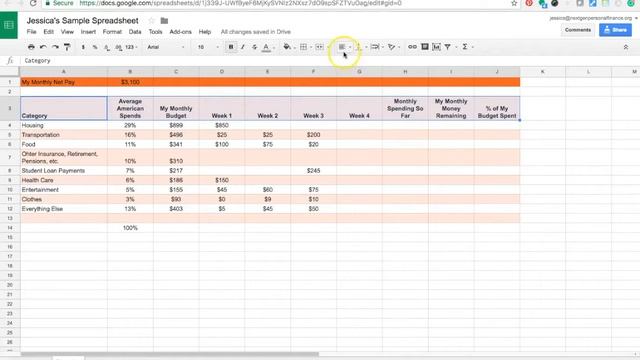Rename the title Jessica's Sample Spreadsheet
The image size is (640, 360).
click(82, 20)
